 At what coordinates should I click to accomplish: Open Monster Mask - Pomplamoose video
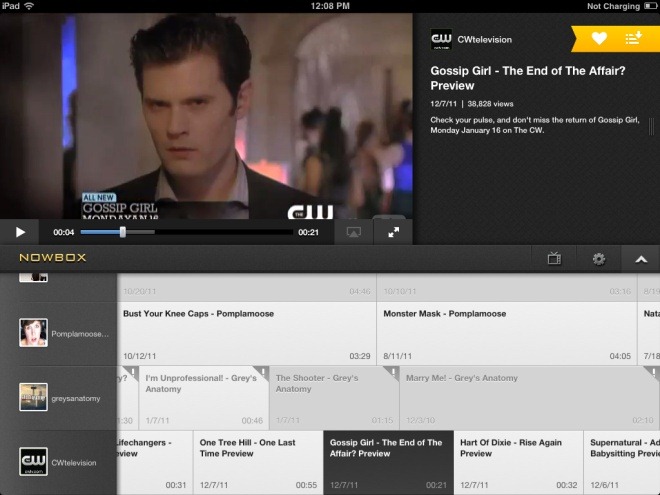click(x=507, y=333)
